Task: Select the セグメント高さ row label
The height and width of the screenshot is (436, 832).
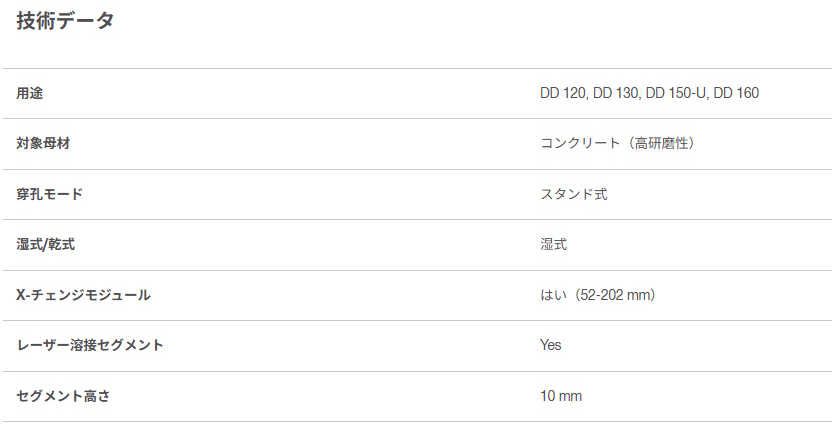Action: (63, 396)
